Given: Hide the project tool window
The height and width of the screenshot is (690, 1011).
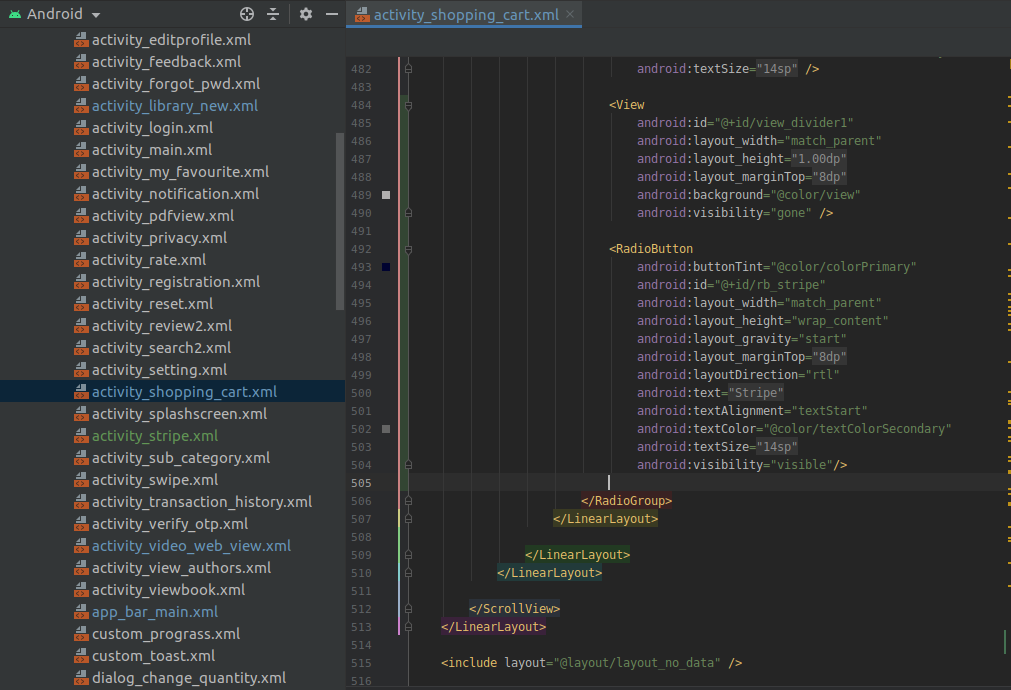Looking at the screenshot, I should point(332,14).
